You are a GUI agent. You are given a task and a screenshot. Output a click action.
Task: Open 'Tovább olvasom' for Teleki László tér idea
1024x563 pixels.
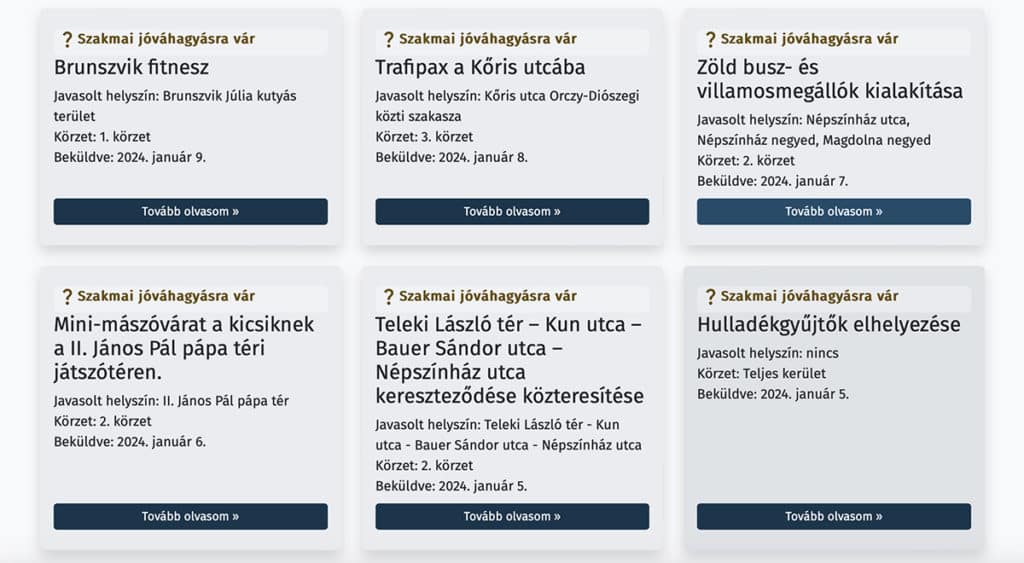512,517
